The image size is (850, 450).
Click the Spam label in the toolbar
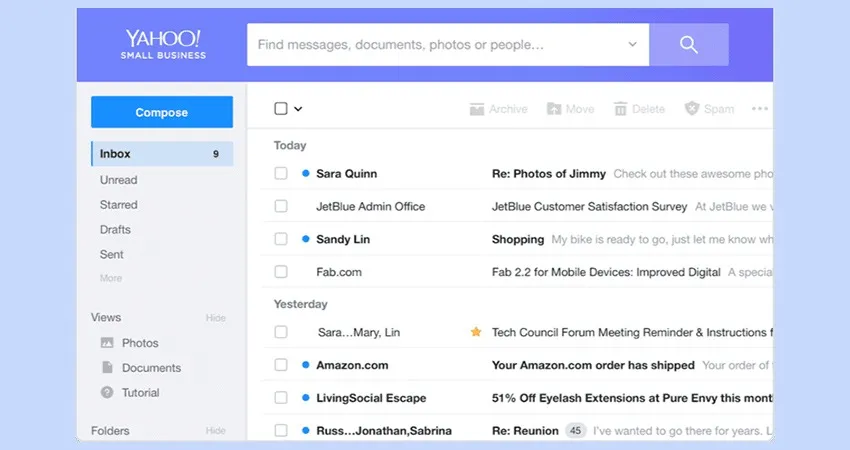click(x=719, y=109)
